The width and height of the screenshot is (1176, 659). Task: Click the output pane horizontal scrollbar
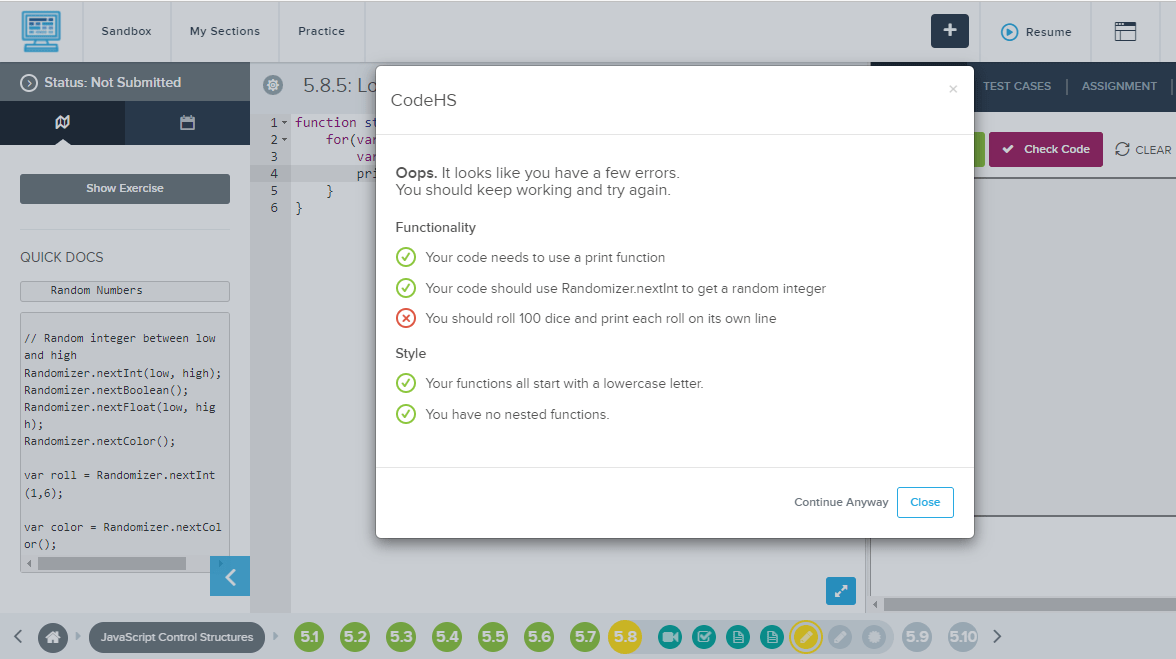tap(1029, 604)
